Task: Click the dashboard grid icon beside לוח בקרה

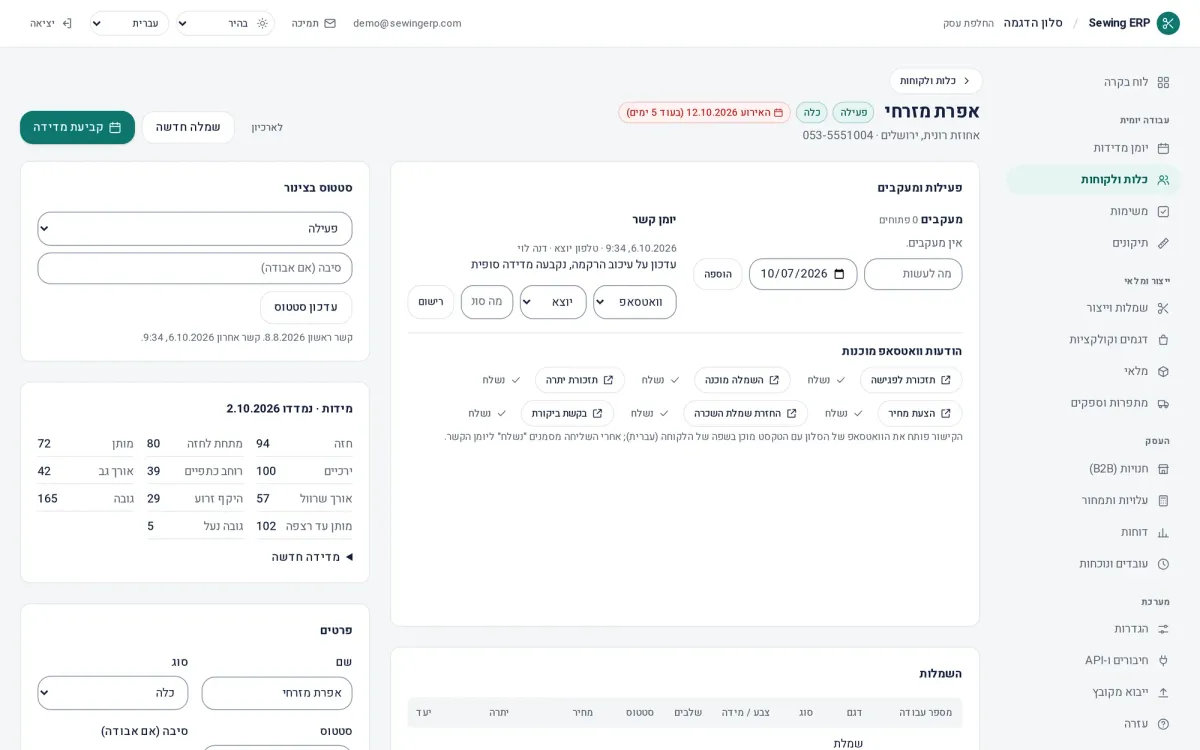Action: 1163,82
